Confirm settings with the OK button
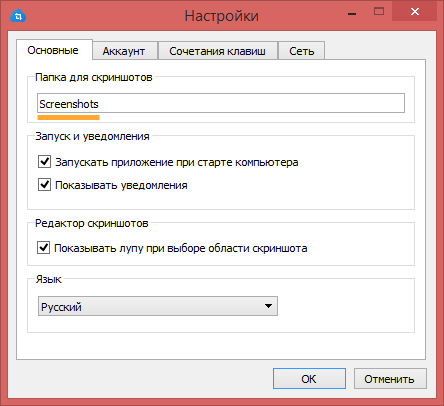This screenshot has width=444, height=406. click(309, 379)
